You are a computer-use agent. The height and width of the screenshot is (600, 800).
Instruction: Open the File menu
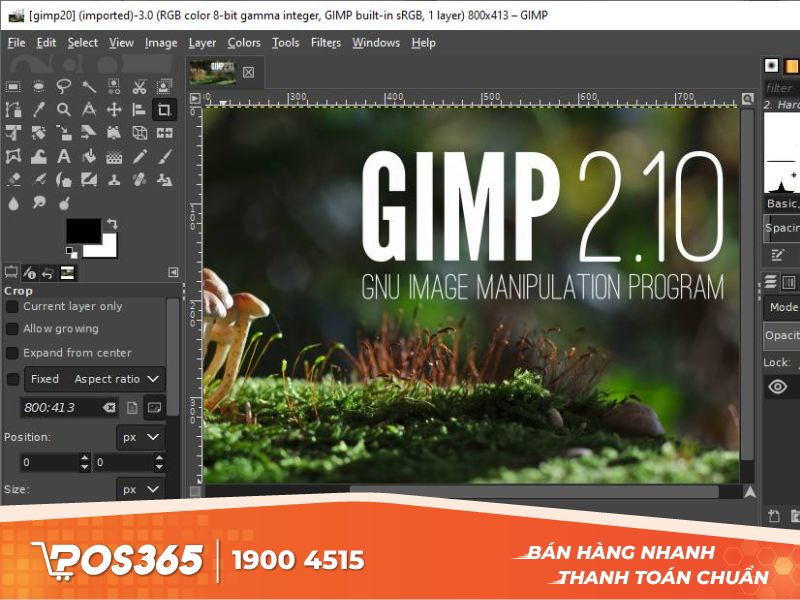[x=16, y=43]
